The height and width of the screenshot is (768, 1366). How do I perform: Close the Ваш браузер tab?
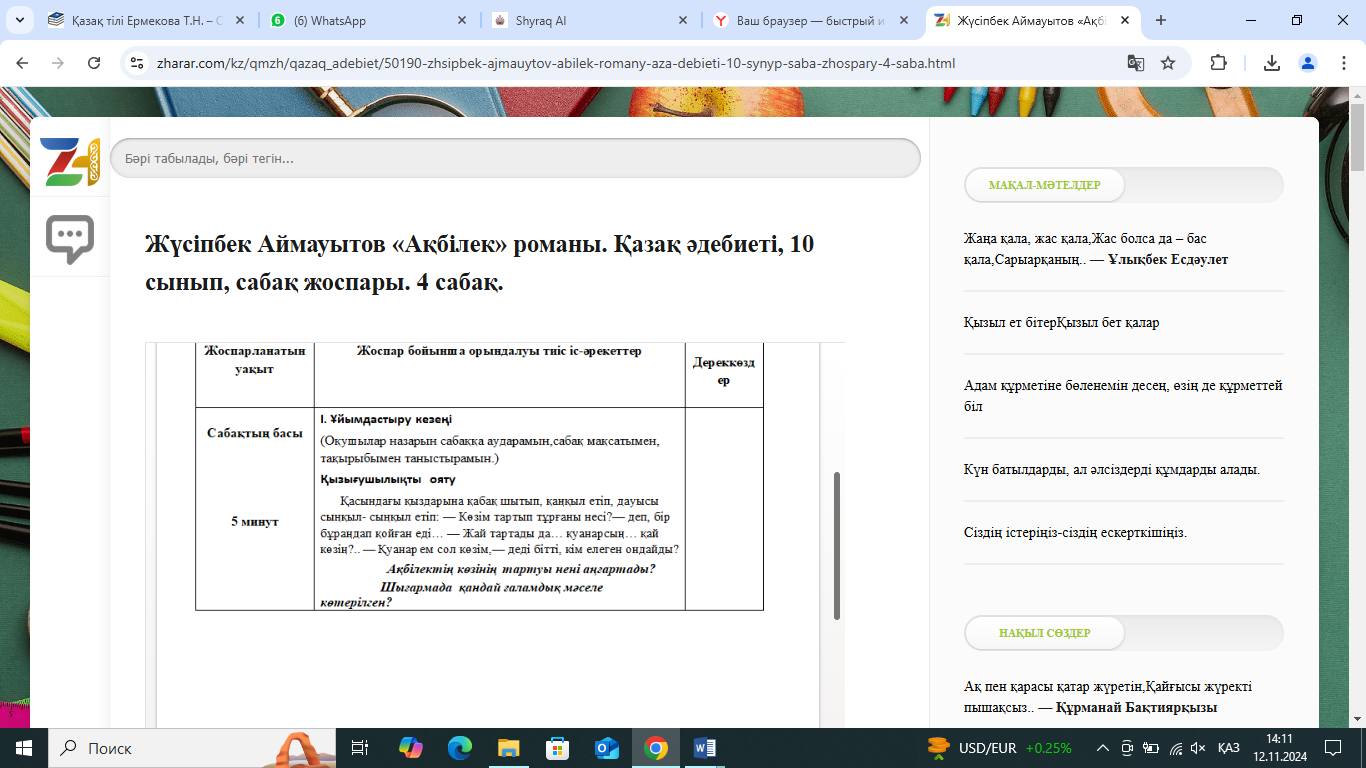click(x=906, y=20)
